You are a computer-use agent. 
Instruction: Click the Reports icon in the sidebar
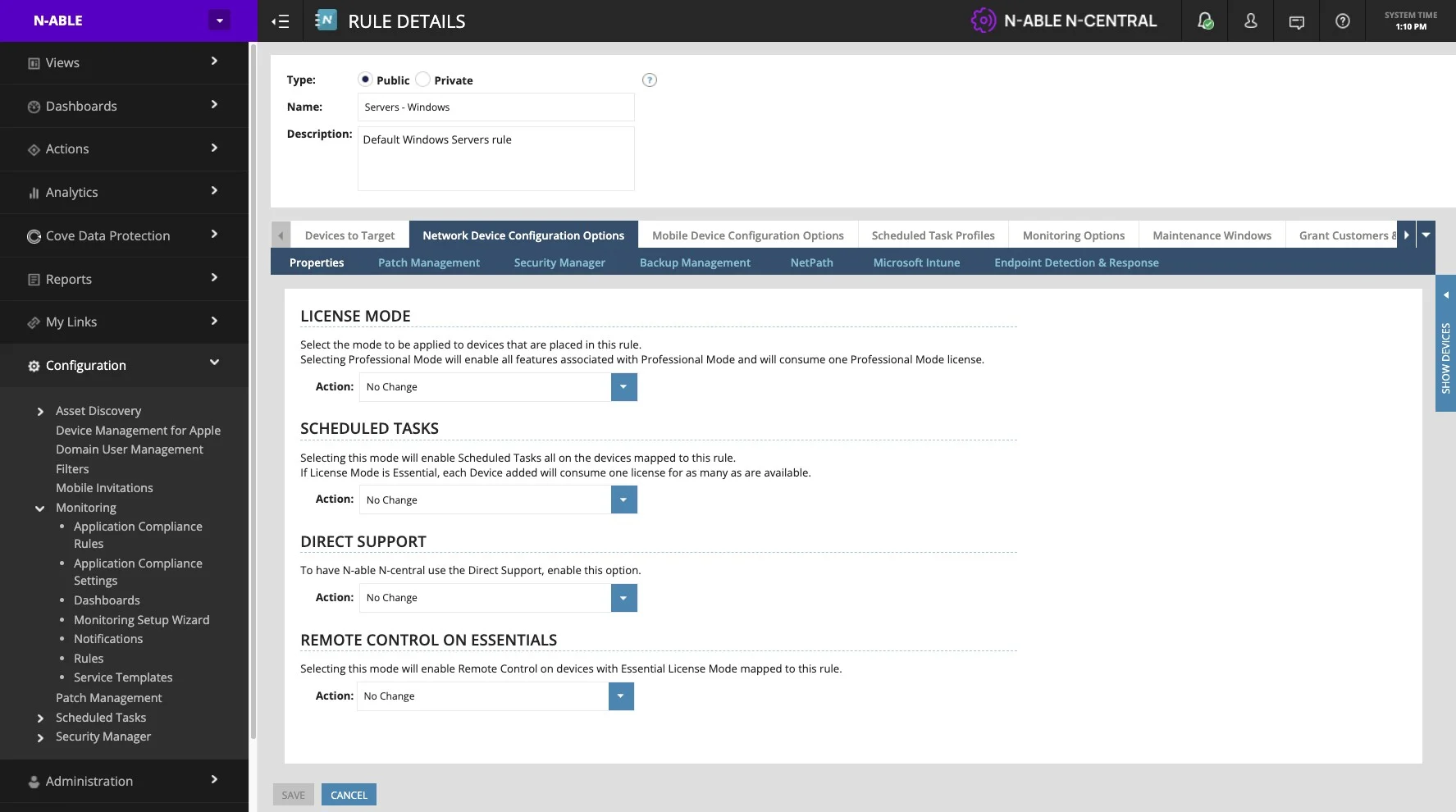tap(34, 280)
